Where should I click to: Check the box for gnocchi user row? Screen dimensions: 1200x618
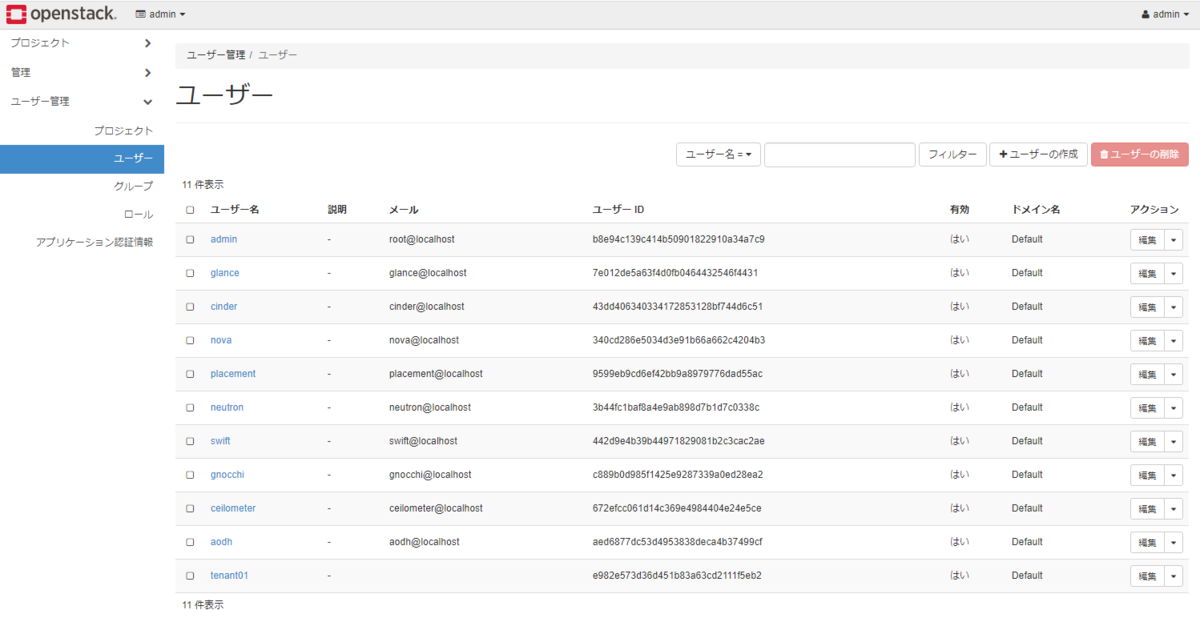point(190,474)
